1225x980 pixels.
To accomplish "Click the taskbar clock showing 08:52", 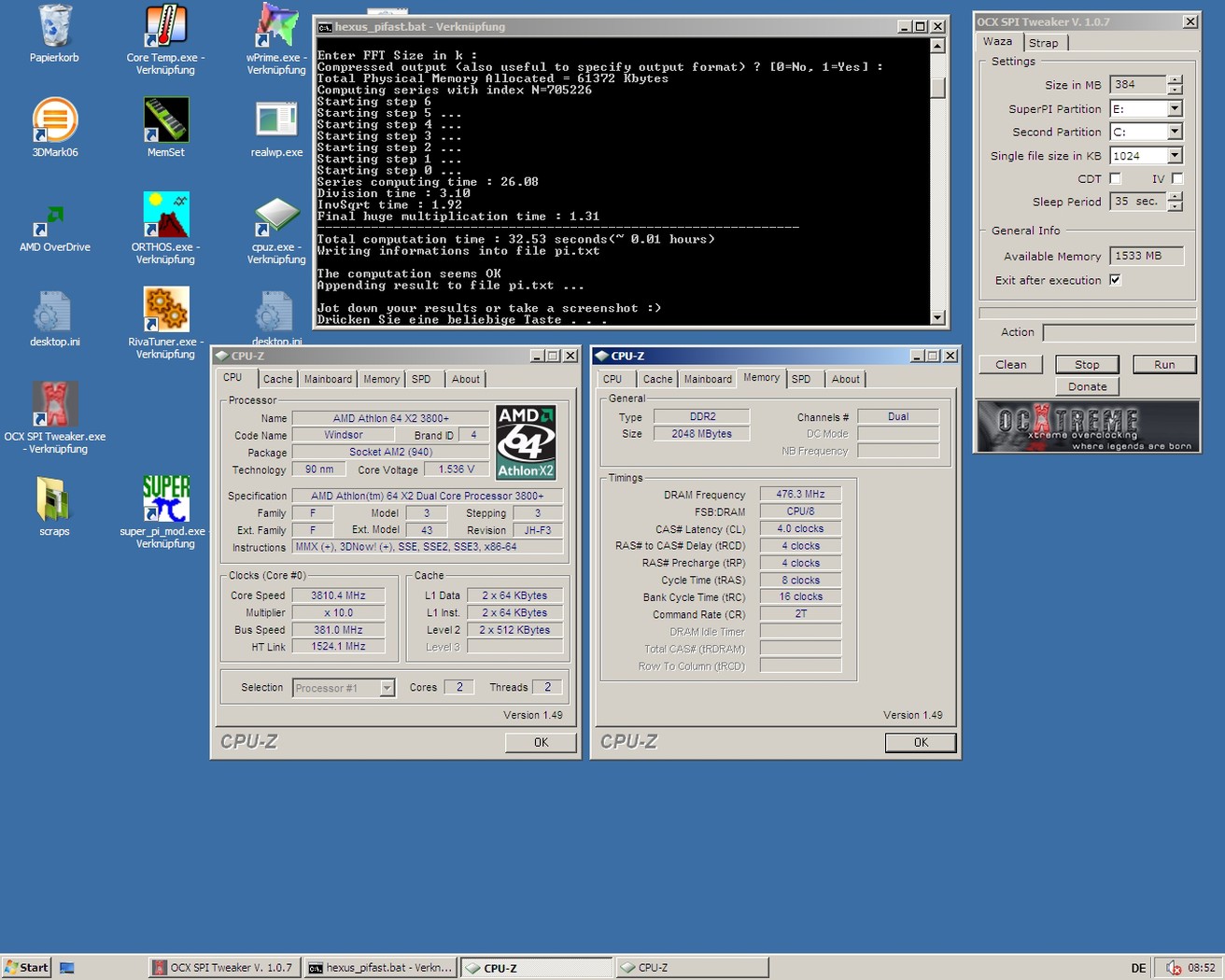I will click(x=1202, y=968).
